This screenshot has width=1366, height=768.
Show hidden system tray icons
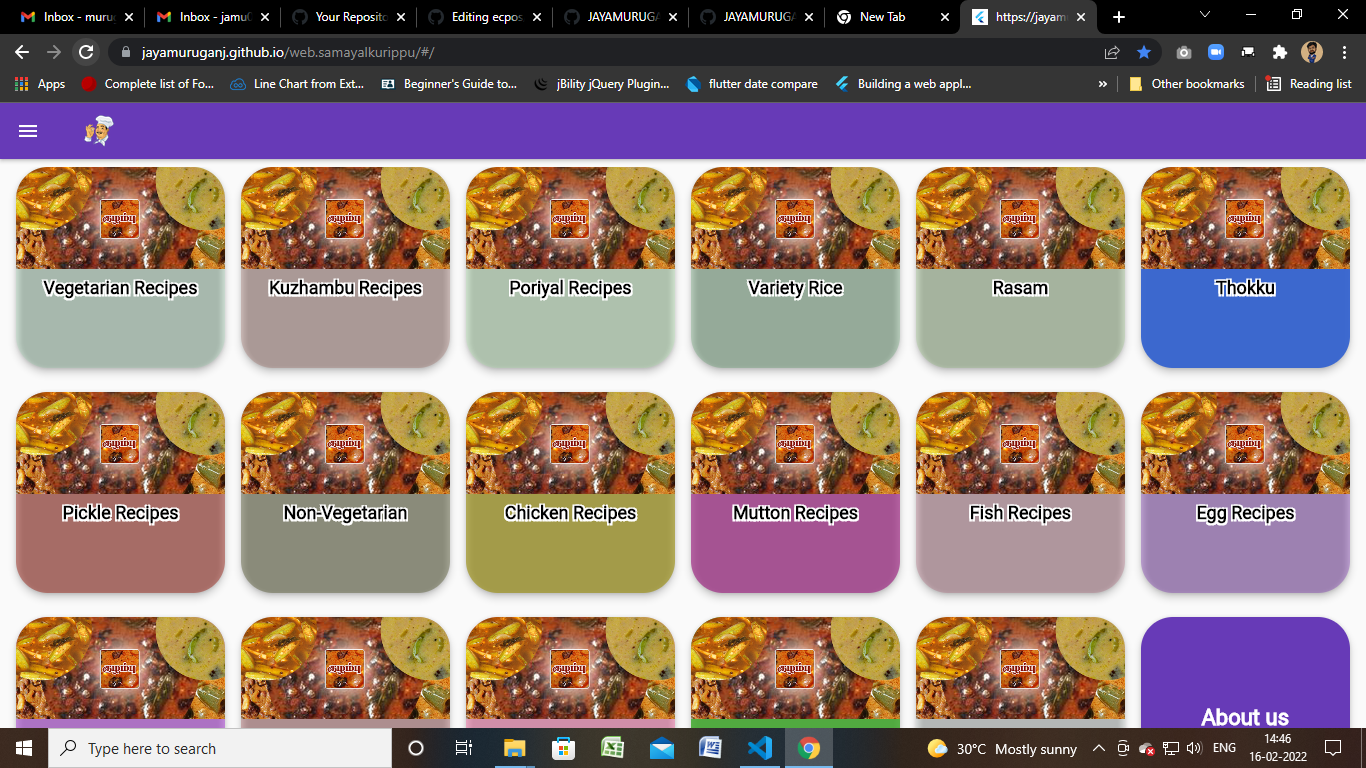click(x=1098, y=748)
